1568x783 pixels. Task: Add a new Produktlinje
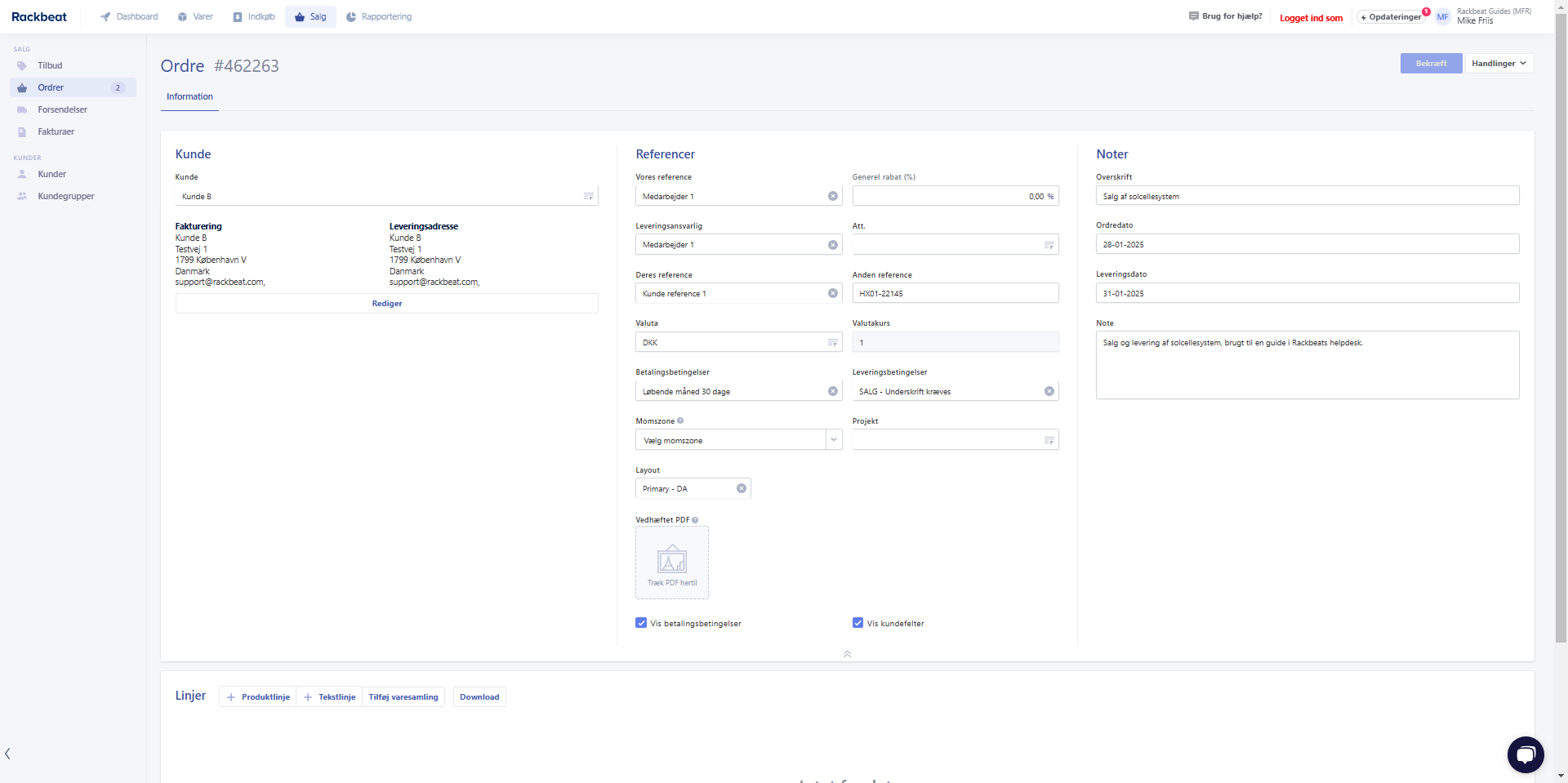(x=258, y=697)
